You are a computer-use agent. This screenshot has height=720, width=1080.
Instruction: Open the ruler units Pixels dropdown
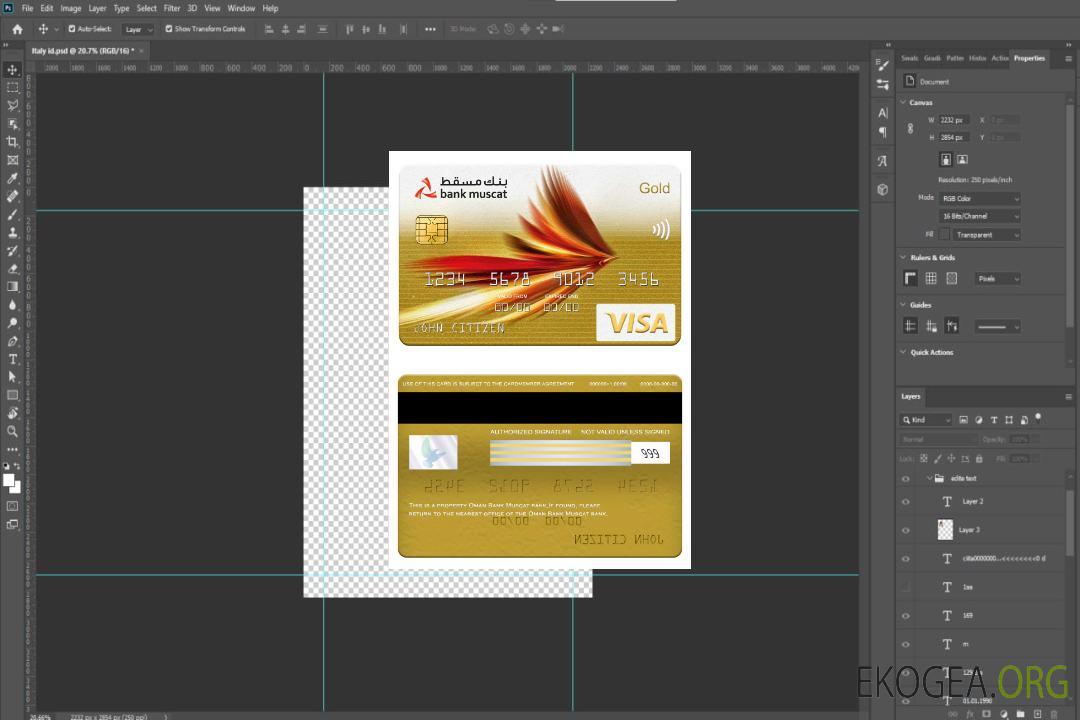pos(997,279)
